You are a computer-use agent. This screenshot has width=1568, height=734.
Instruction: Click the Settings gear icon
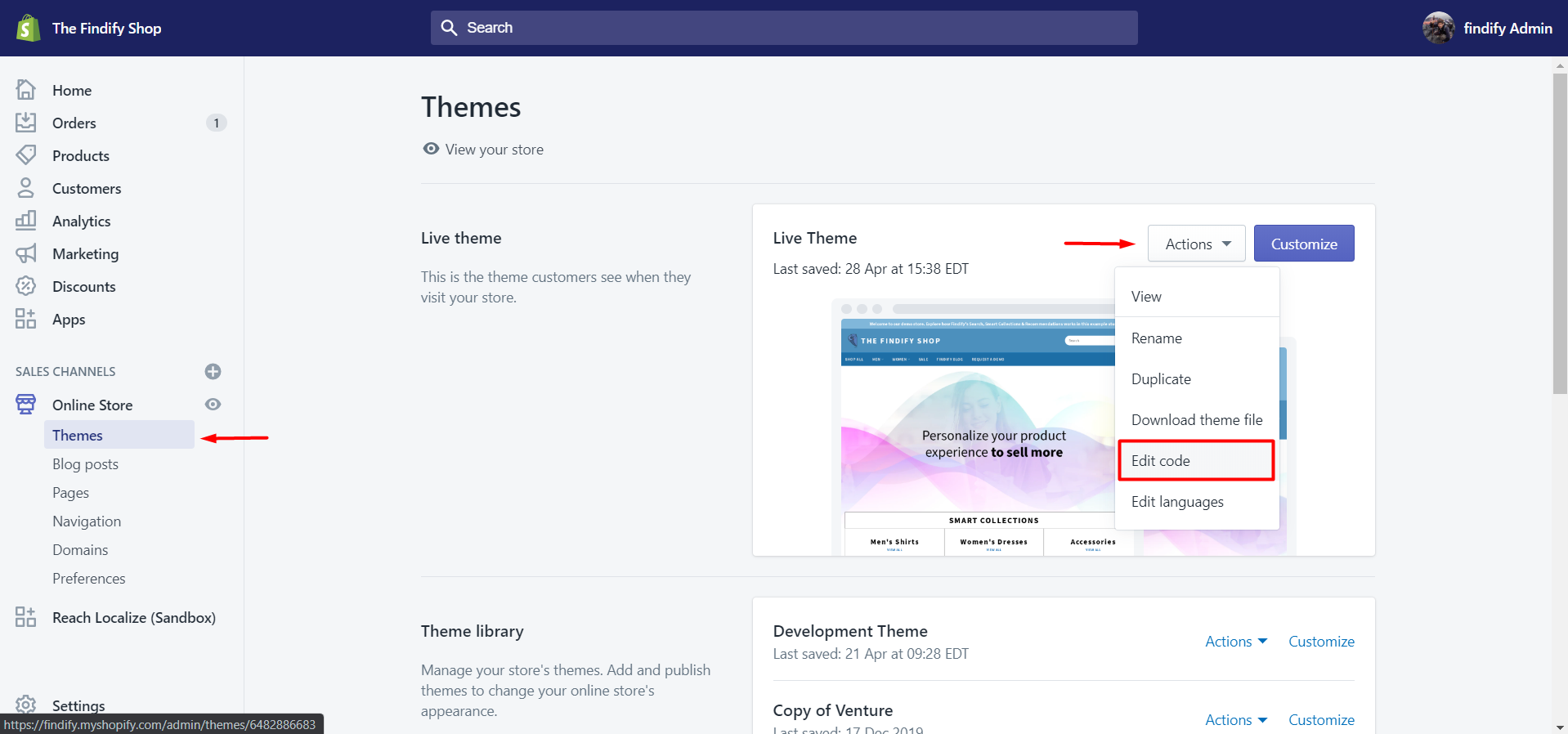click(x=26, y=705)
